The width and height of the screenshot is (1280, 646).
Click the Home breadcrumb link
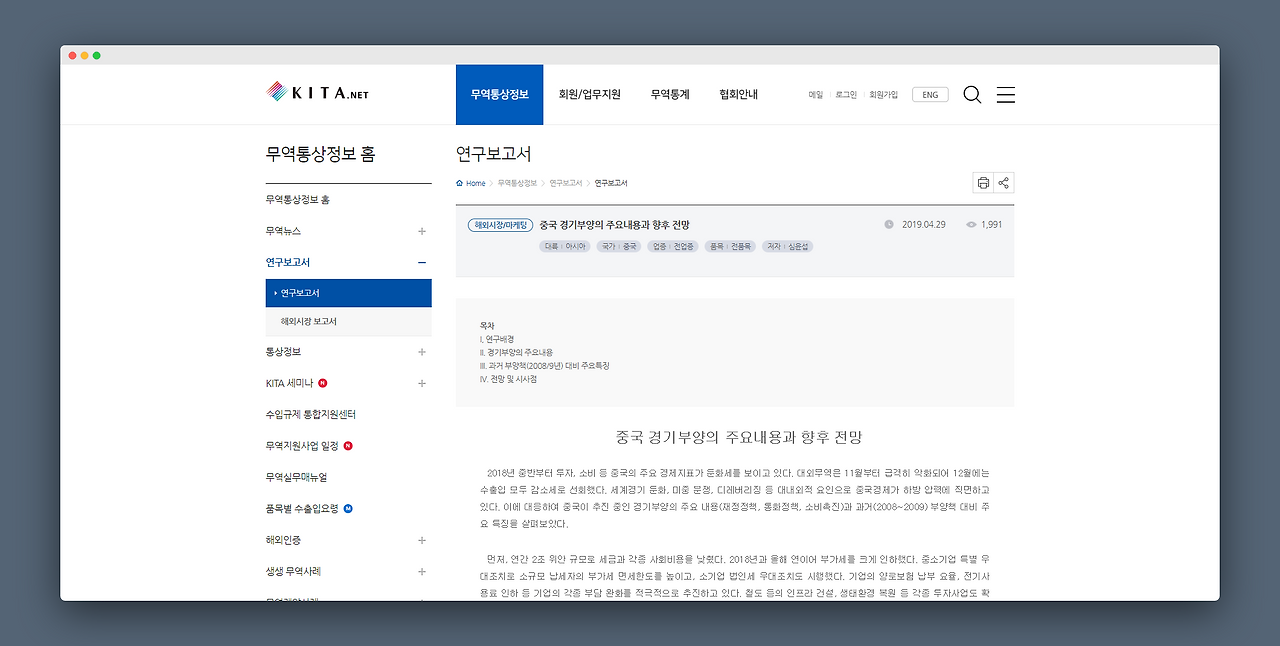476,183
